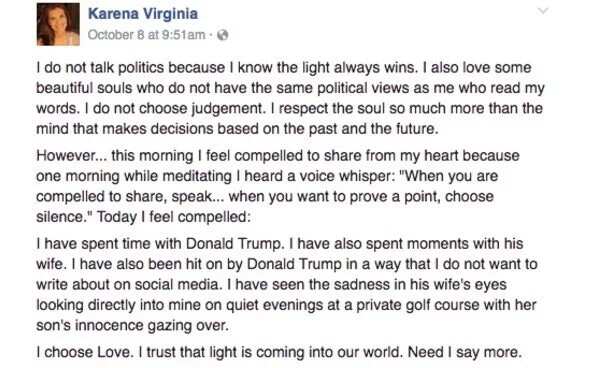The image size is (601, 368).
Task: Click the words 'write about on social media.'
Action: coord(130,284)
